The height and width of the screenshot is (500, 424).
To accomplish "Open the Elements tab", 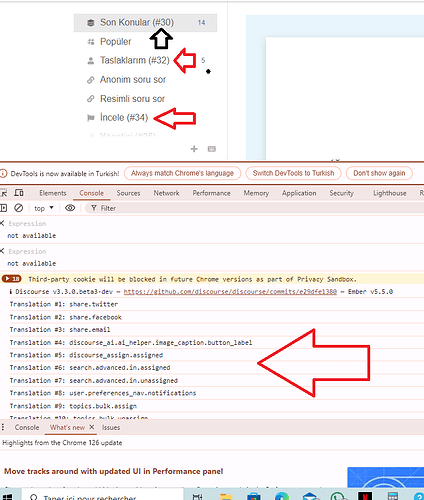I will pyautogui.click(x=53, y=193).
